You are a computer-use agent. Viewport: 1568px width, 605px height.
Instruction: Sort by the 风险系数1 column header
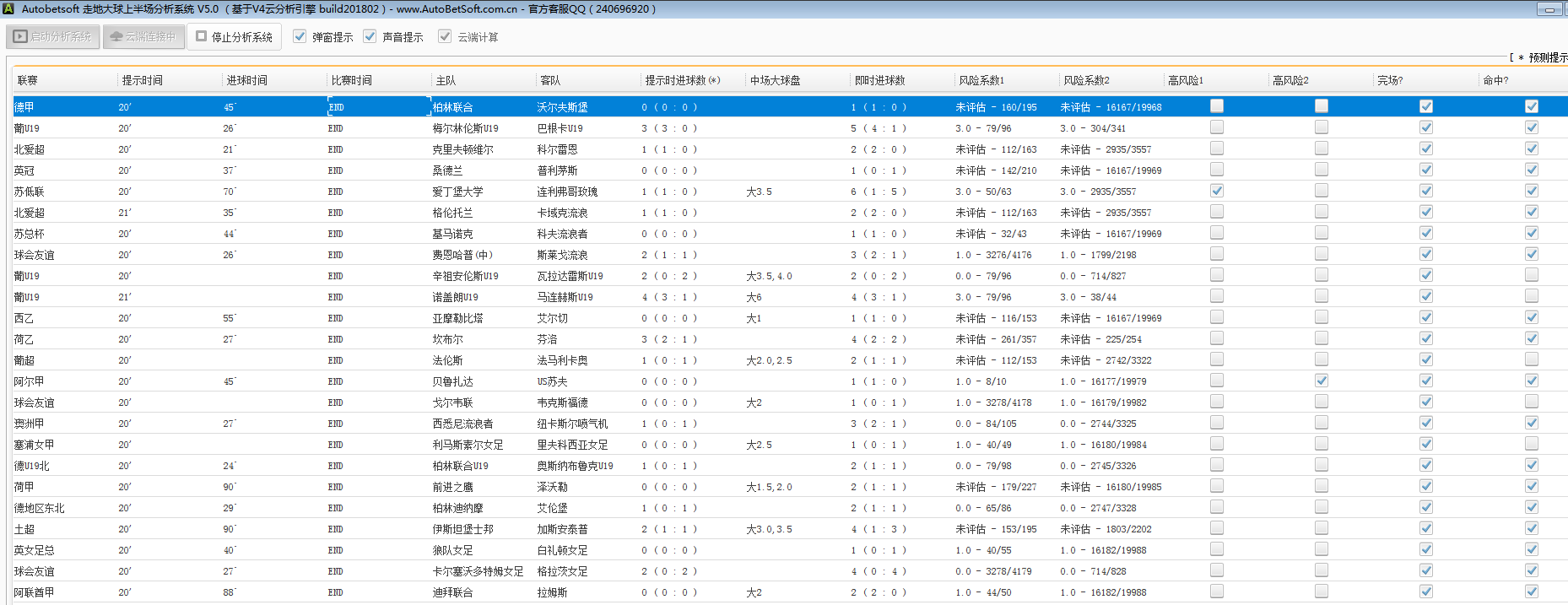point(981,80)
